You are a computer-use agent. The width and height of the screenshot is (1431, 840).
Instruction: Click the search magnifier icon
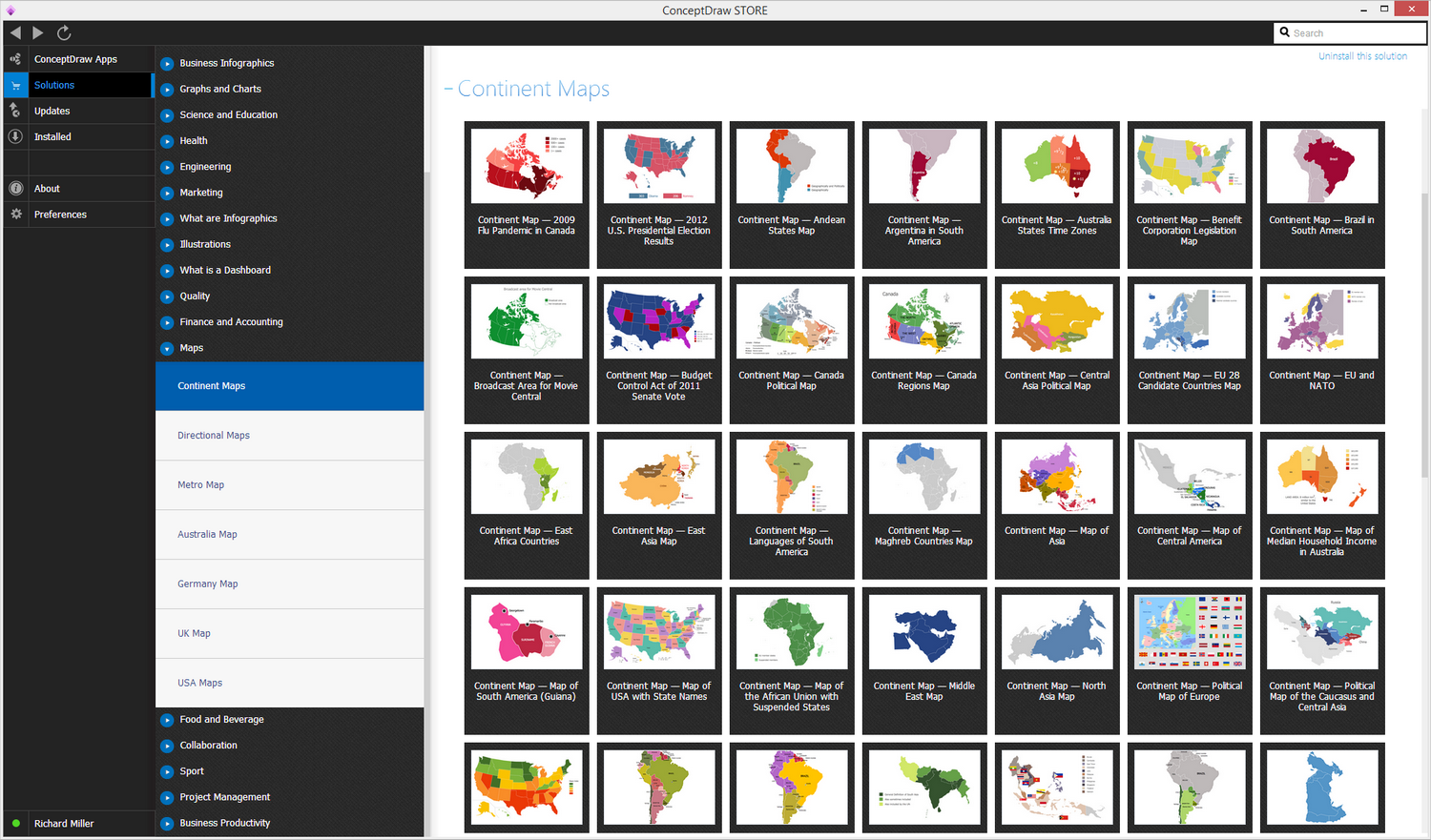click(x=1285, y=32)
